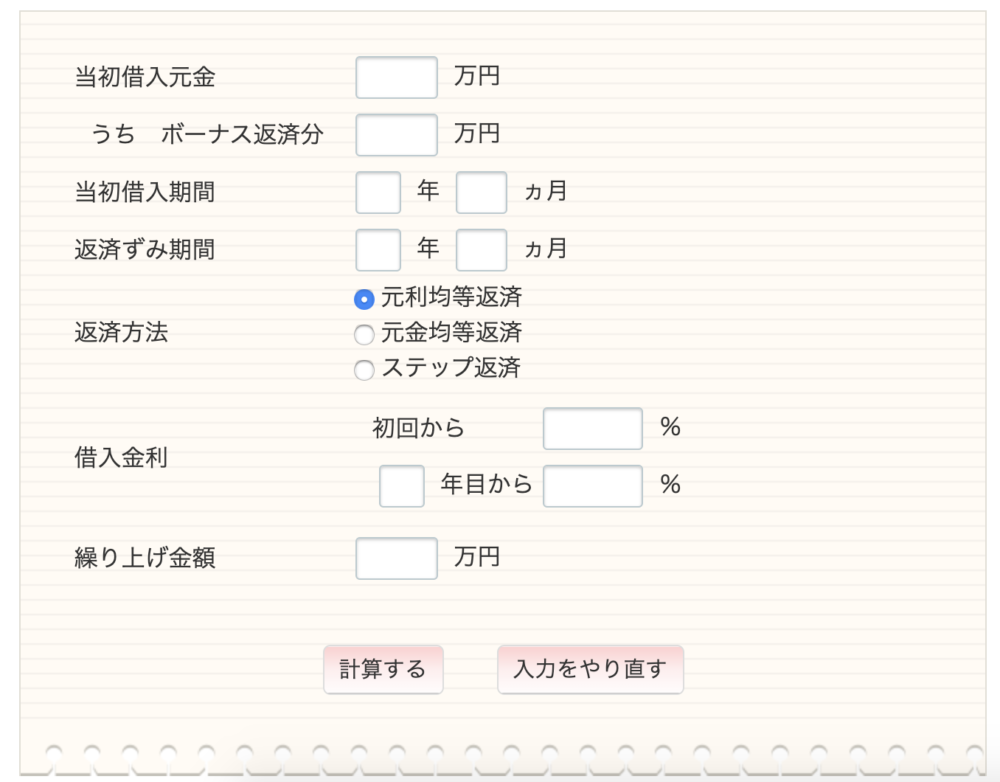
Task: Select the ステップ返済 radio button
Action: (363, 370)
